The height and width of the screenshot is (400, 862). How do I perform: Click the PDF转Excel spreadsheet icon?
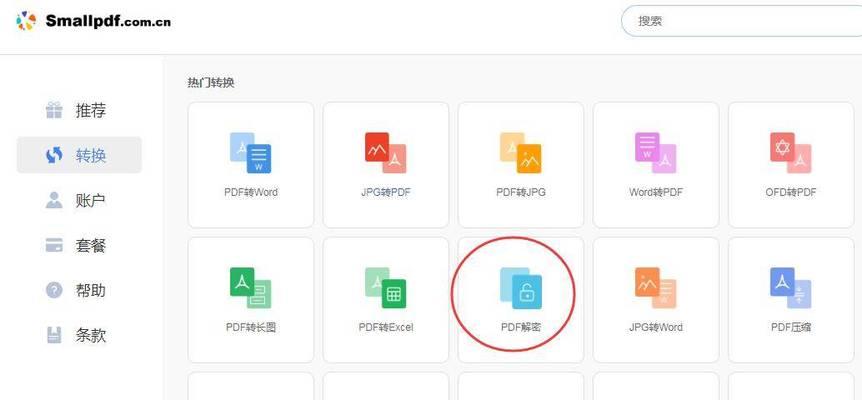click(x=386, y=287)
